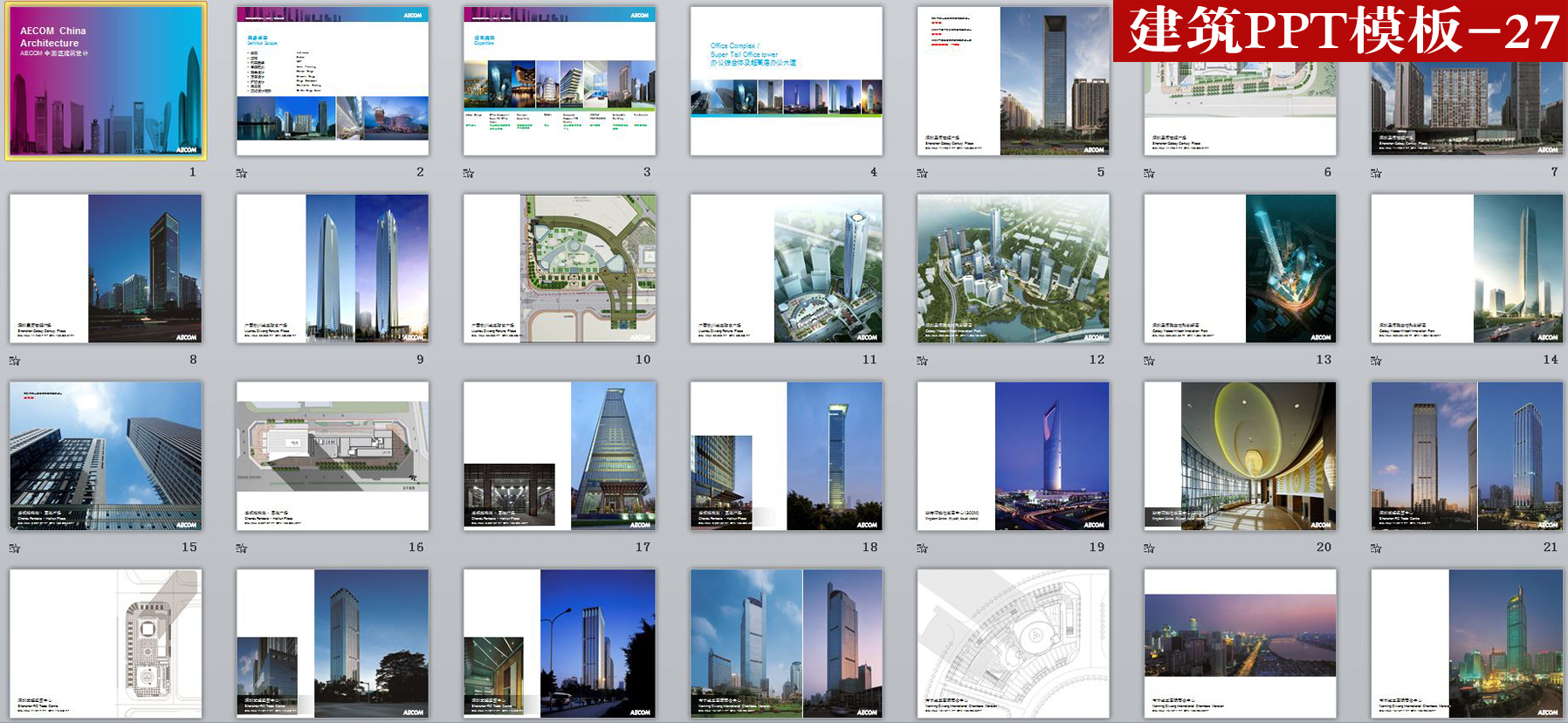
Task: Click animation star icon under slide 3
Action: click(x=469, y=173)
